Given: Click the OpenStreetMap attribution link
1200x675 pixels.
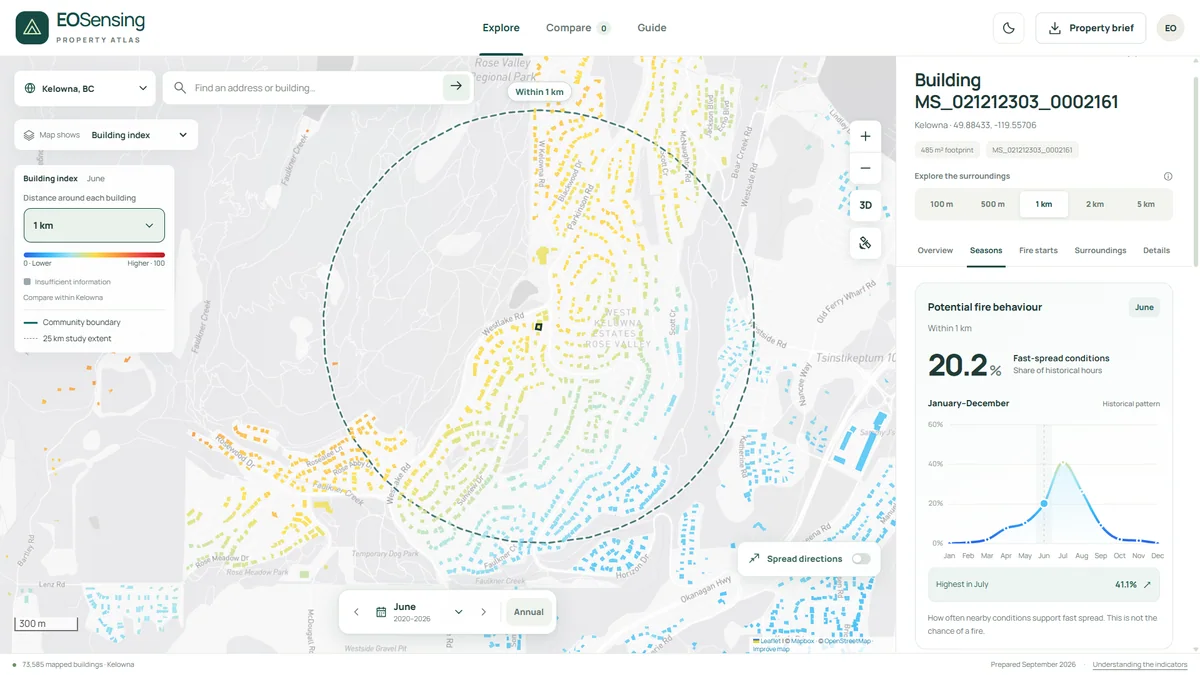Looking at the screenshot, I should tap(847, 641).
